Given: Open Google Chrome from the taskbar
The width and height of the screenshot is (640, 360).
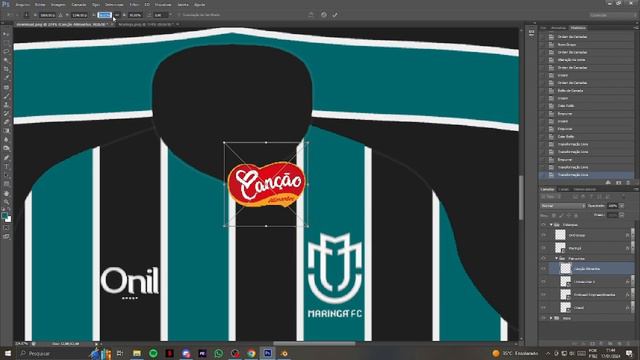Looking at the screenshot, I should coord(251,353).
